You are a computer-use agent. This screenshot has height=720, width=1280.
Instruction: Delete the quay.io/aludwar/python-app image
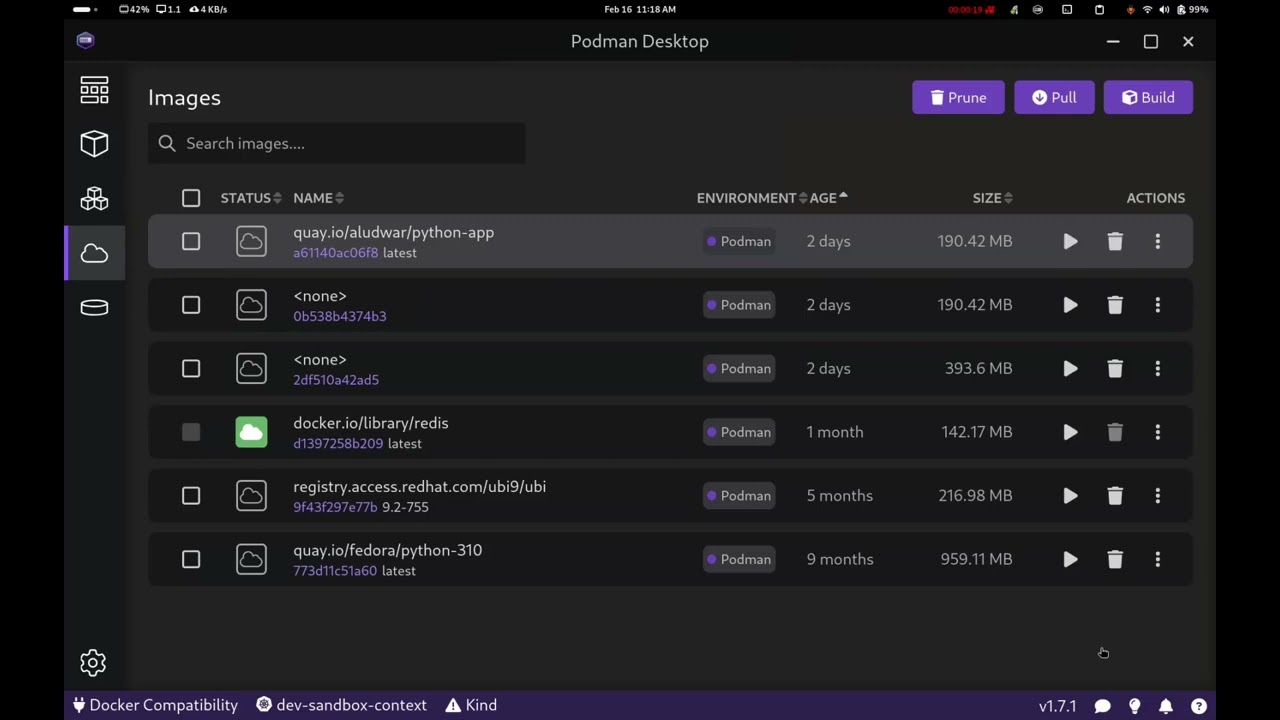click(1115, 241)
